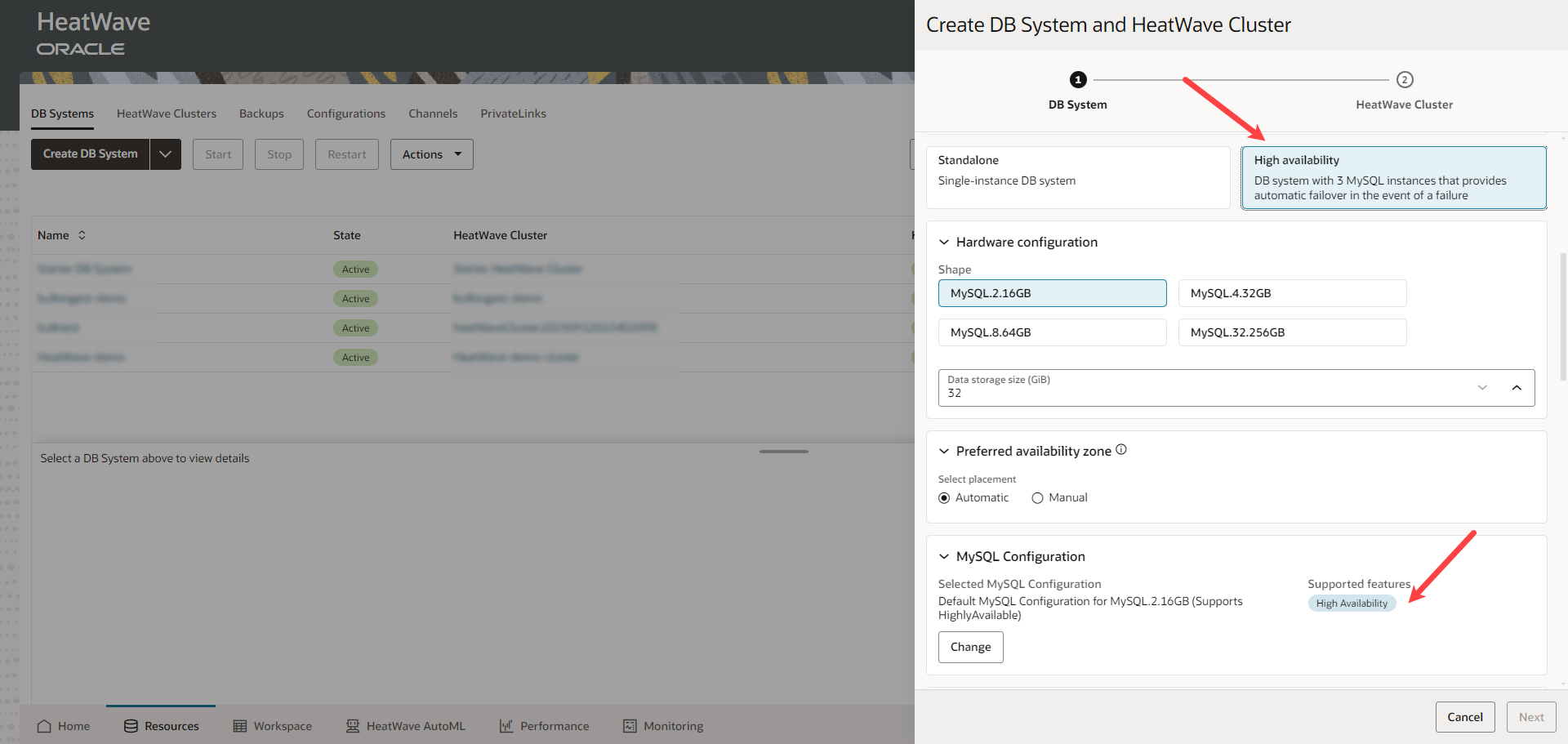Cancel the Create DB System dialog
Image resolution: width=1568 pixels, height=744 pixels.
1465,717
